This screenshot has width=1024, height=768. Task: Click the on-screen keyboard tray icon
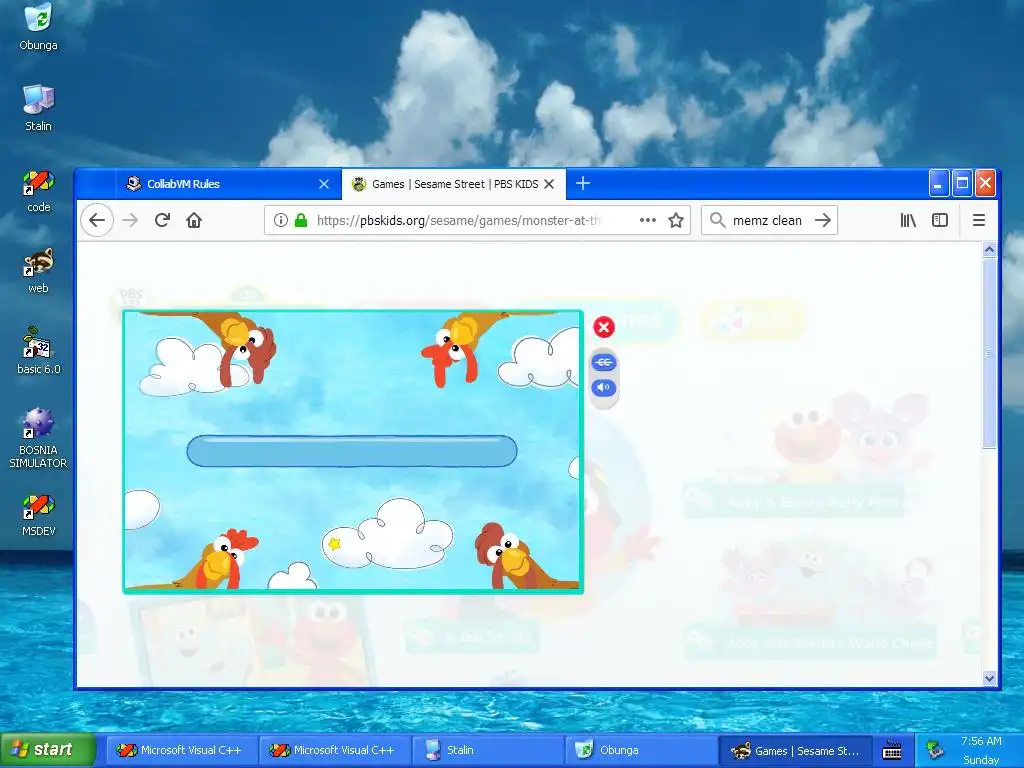point(892,751)
